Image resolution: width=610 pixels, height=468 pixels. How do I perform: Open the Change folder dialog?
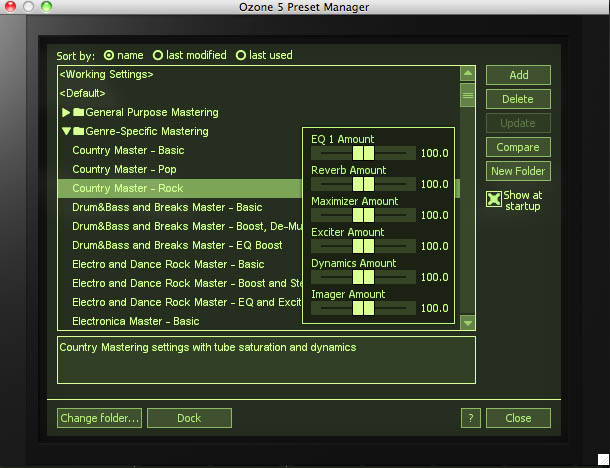click(x=99, y=418)
